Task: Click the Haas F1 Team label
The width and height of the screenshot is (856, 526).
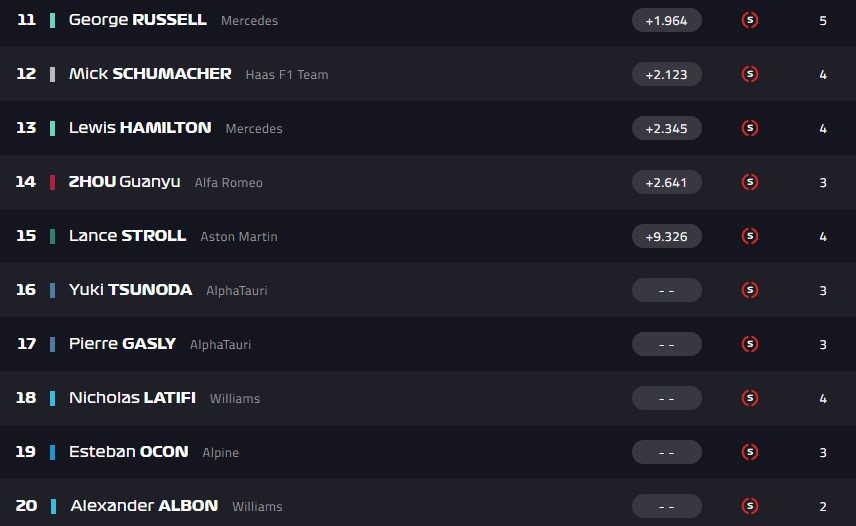Action: 287,75
